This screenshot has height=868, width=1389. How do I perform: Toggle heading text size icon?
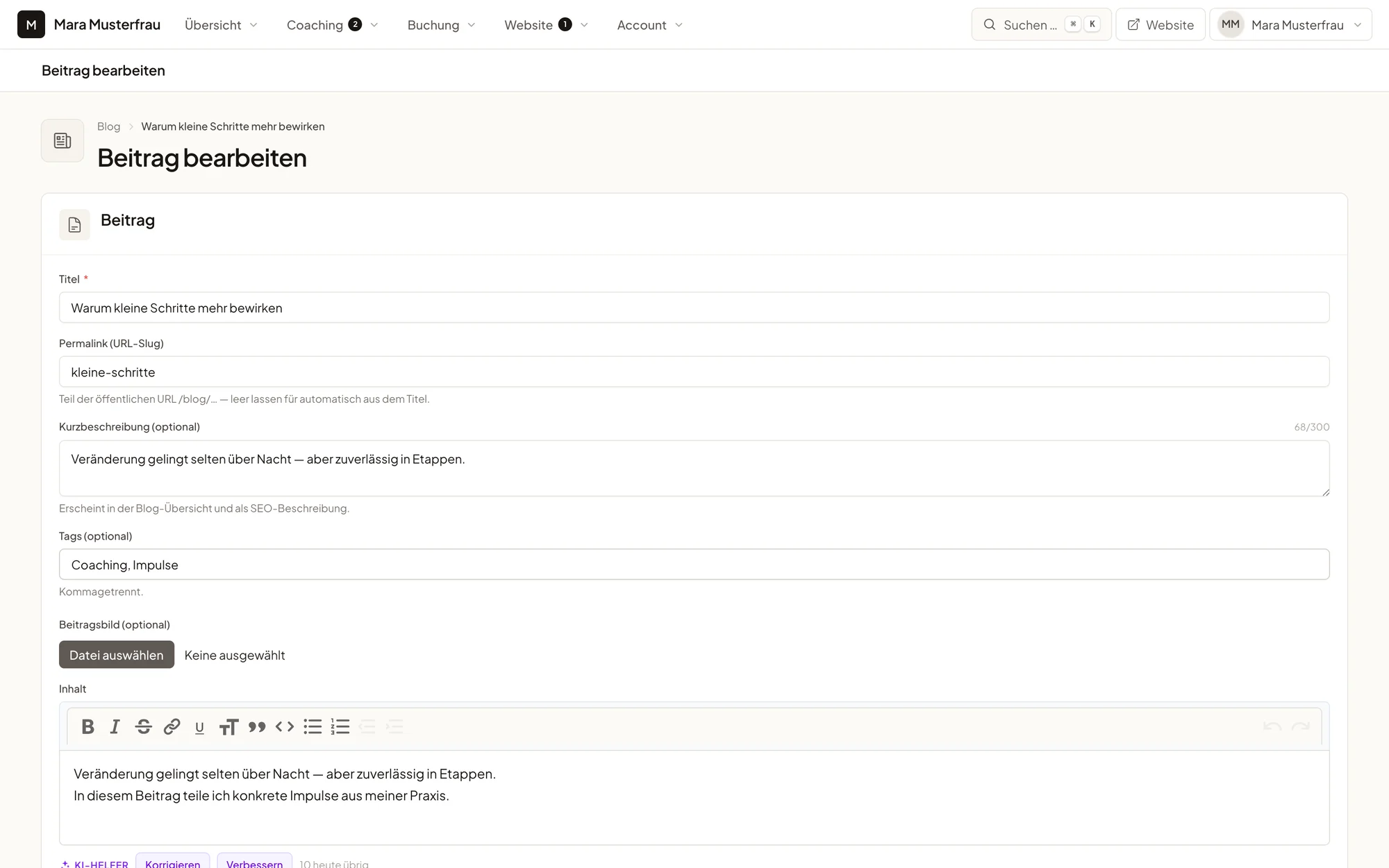pyautogui.click(x=228, y=727)
